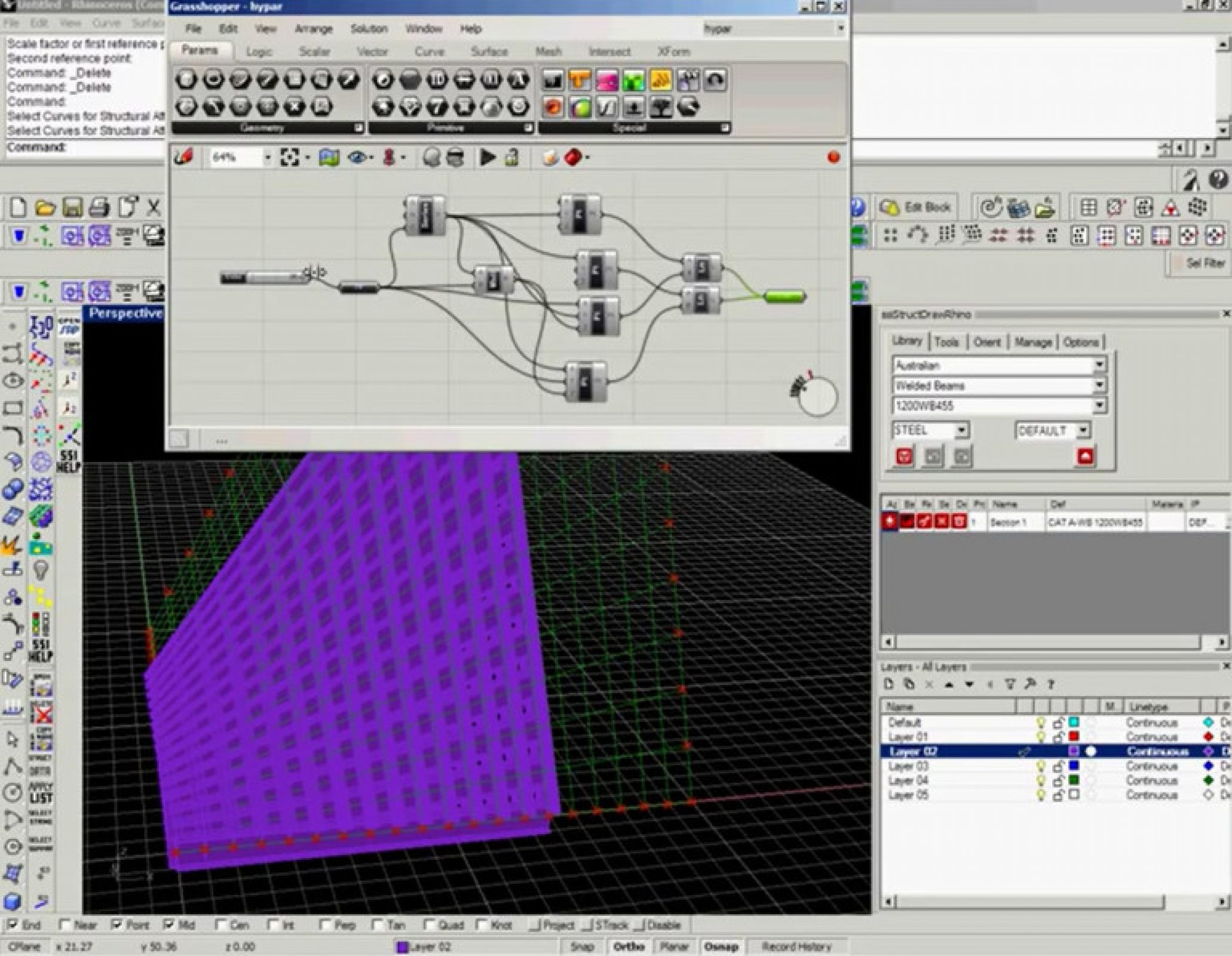Image resolution: width=1232 pixels, height=956 pixels.
Task: Open the Sel Filter panel
Action: [x=1209, y=263]
